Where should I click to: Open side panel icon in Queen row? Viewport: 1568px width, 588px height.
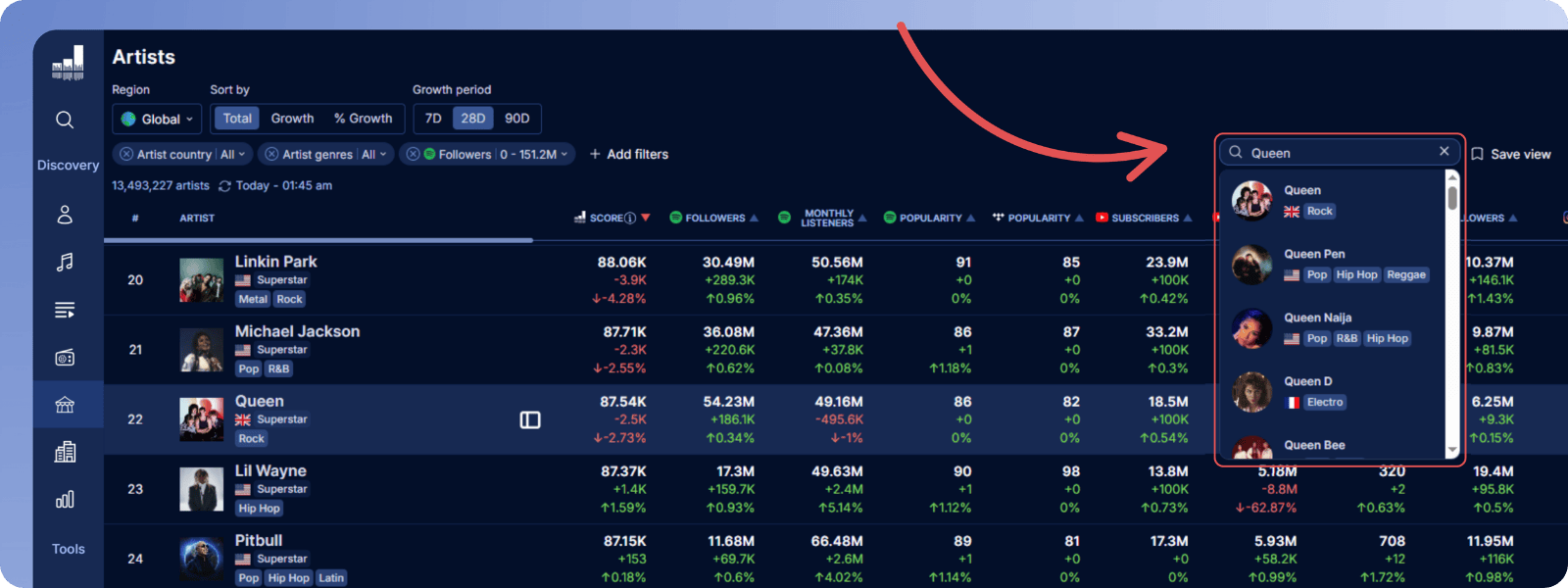530,419
